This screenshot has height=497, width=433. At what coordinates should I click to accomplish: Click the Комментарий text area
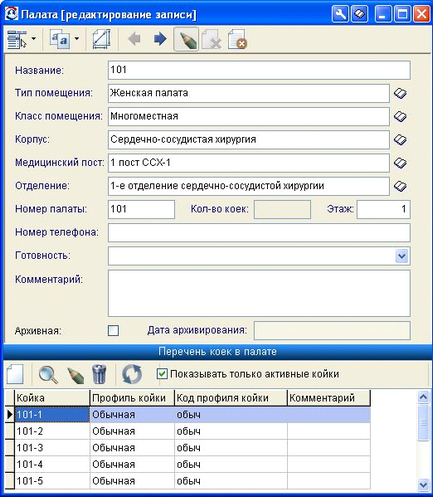coord(259,293)
